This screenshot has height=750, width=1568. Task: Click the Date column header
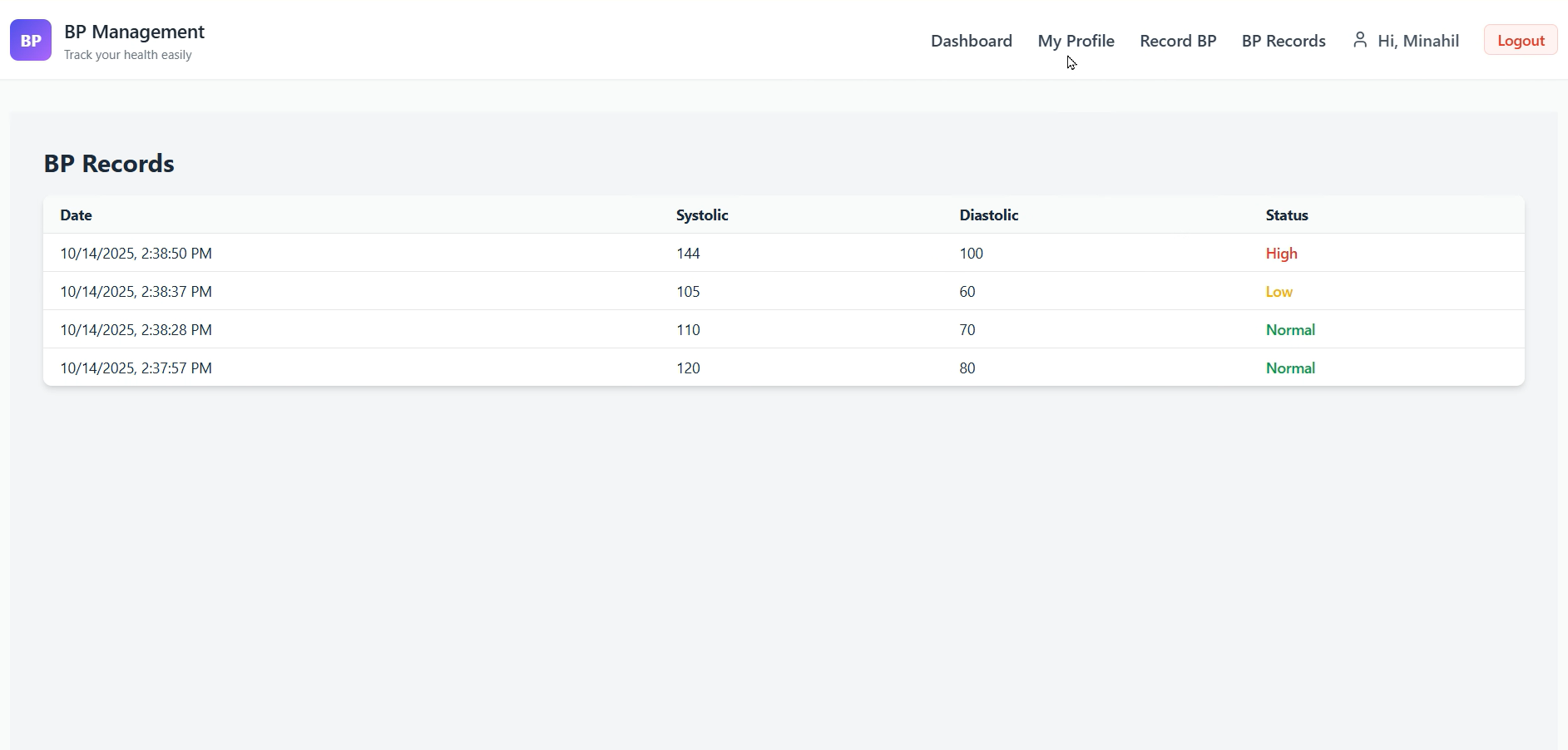(x=76, y=215)
